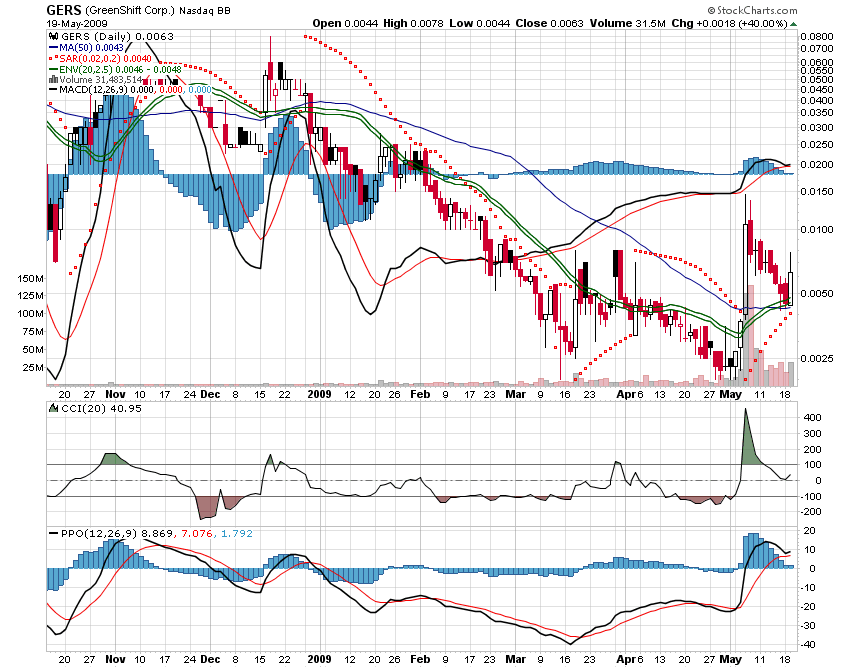Click the (GreenShift Corp.) company name
The height and width of the screenshot is (668, 850).
[x=130, y=10]
